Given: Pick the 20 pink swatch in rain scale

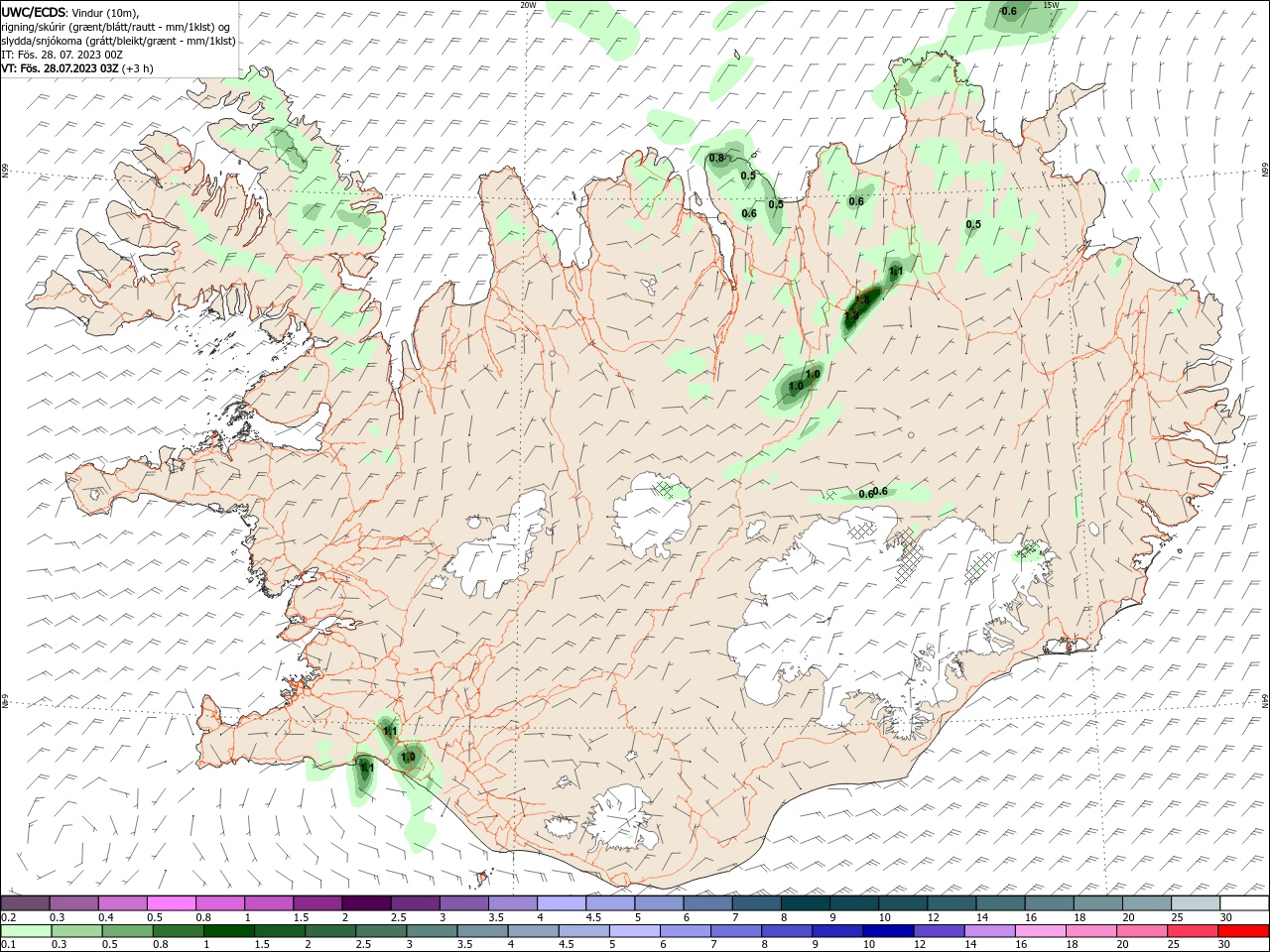Looking at the screenshot, I should pyautogui.click(x=1142, y=931).
